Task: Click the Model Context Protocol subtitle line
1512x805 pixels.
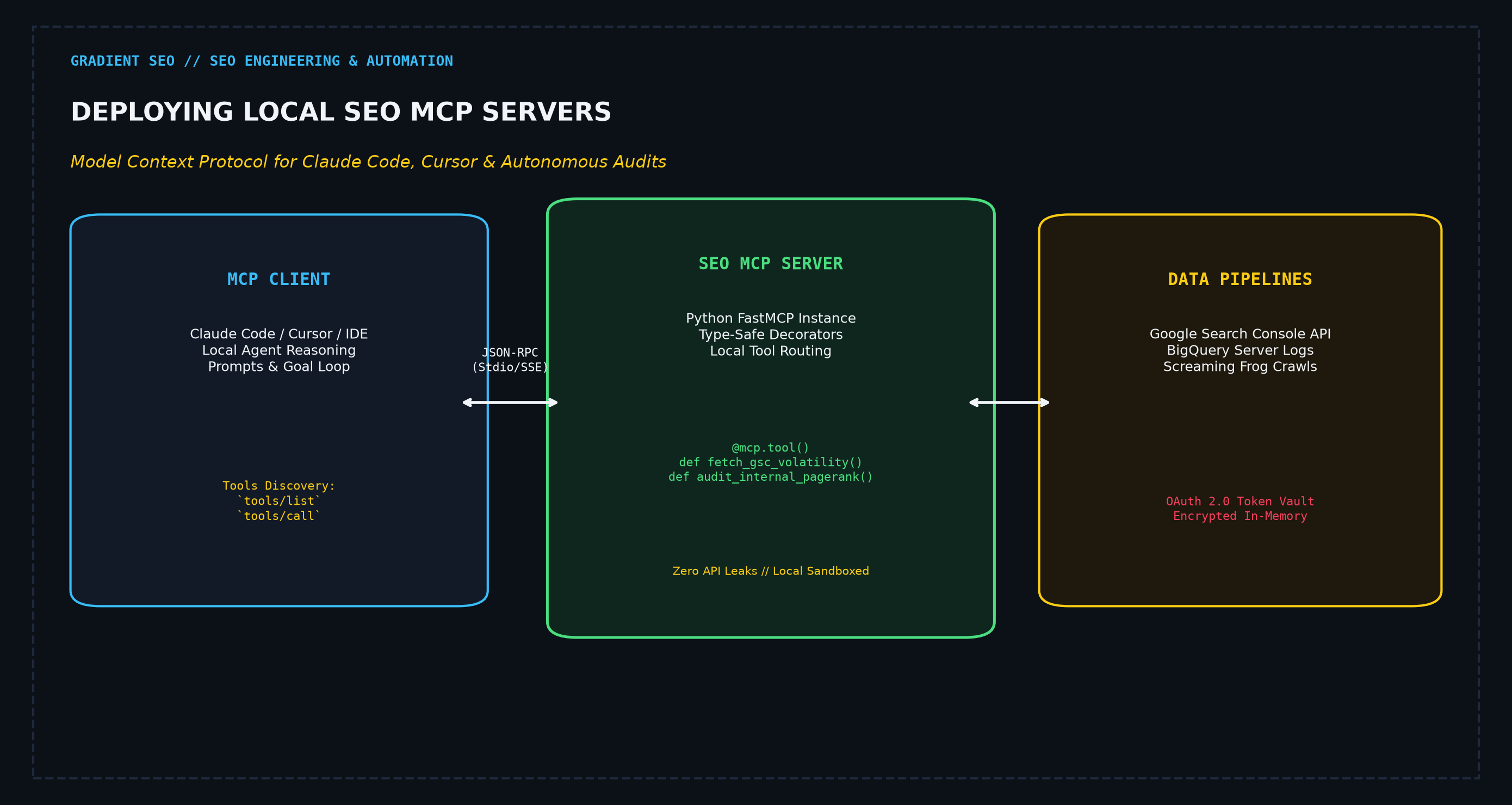Action: pyautogui.click(x=369, y=162)
